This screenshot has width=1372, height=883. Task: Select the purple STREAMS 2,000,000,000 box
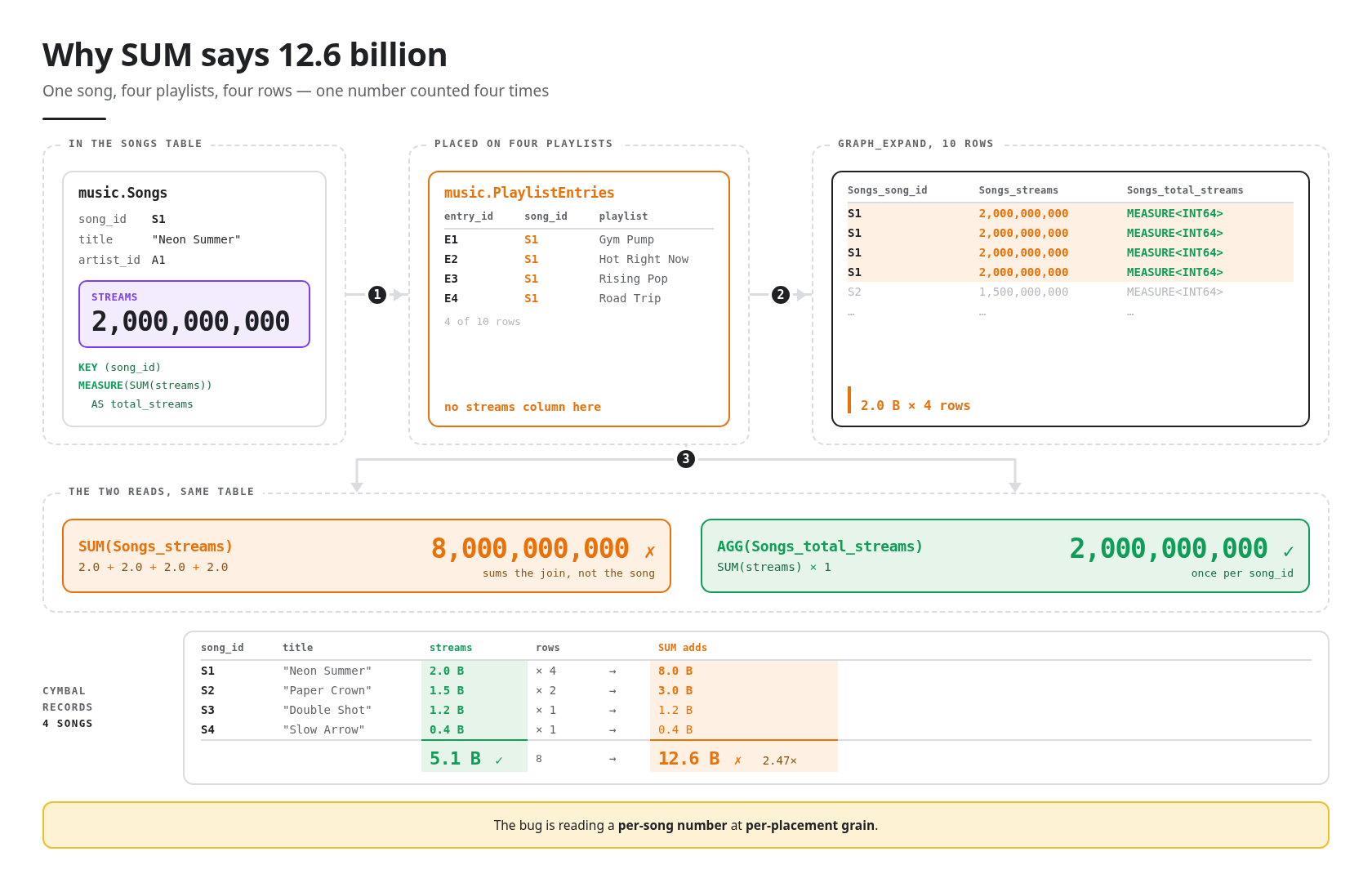[194, 314]
